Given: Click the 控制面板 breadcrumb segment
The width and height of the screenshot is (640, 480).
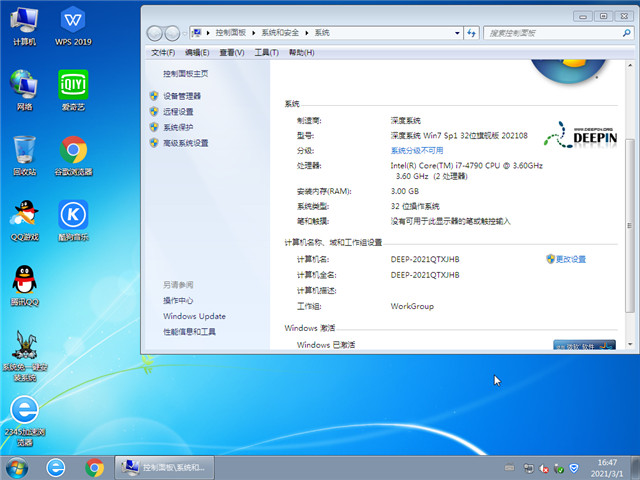Looking at the screenshot, I should [231, 33].
